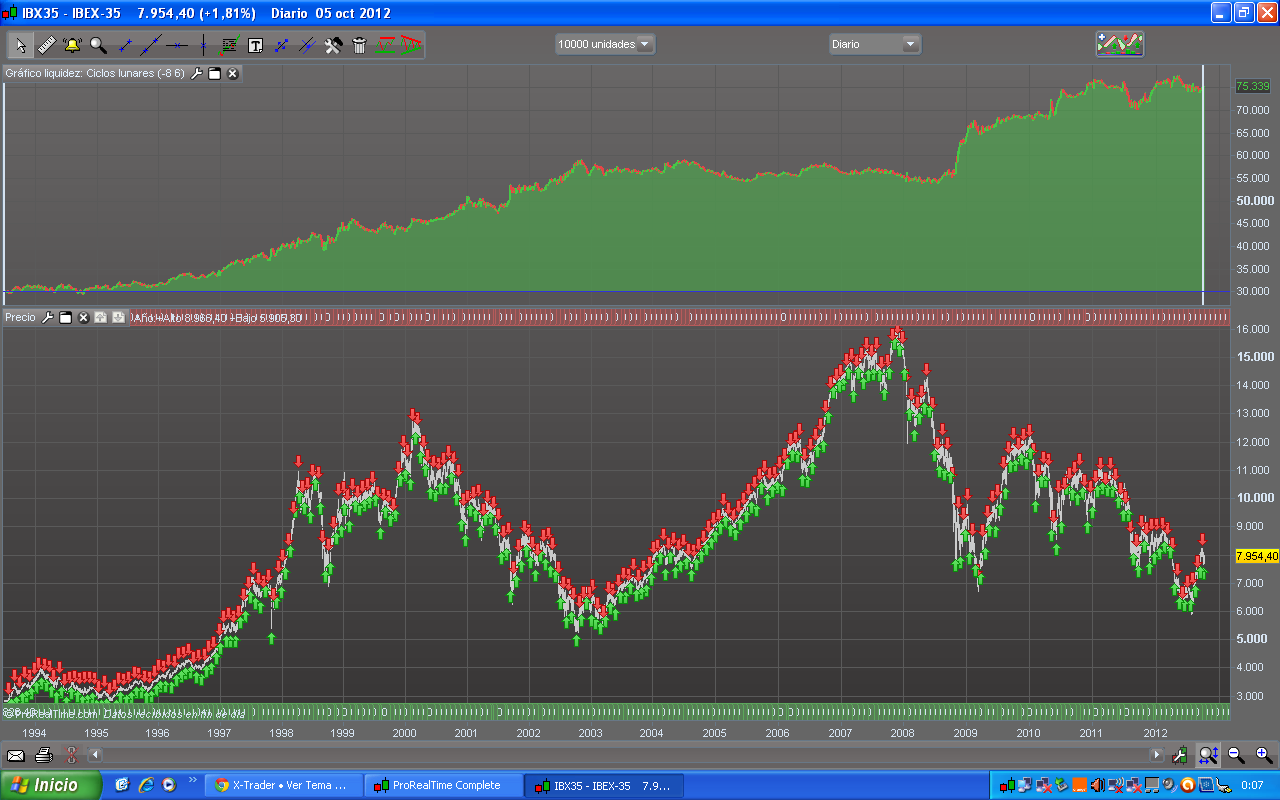Click the trash can delete objects icon
1280x800 pixels.
360,45
